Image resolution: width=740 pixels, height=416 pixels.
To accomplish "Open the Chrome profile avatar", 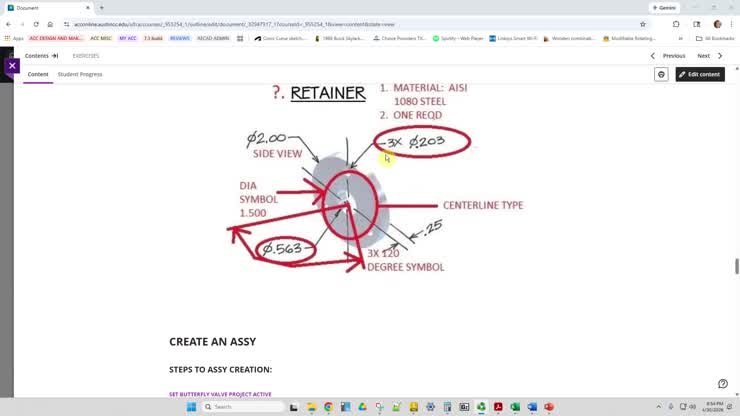I will coord(717,24).
